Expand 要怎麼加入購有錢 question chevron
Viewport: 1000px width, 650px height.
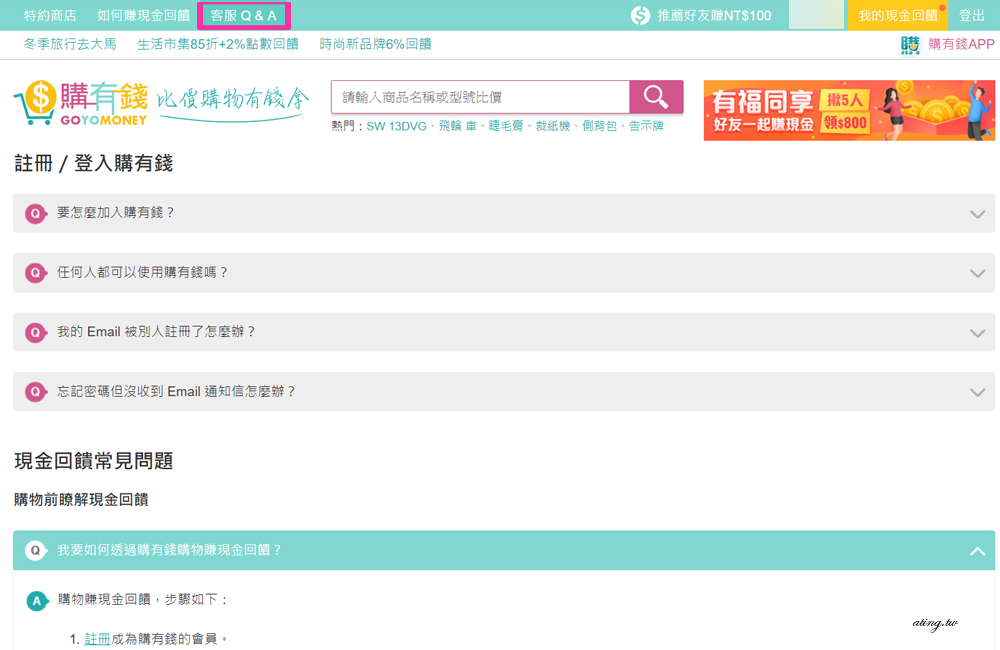(x=977, y=214)
